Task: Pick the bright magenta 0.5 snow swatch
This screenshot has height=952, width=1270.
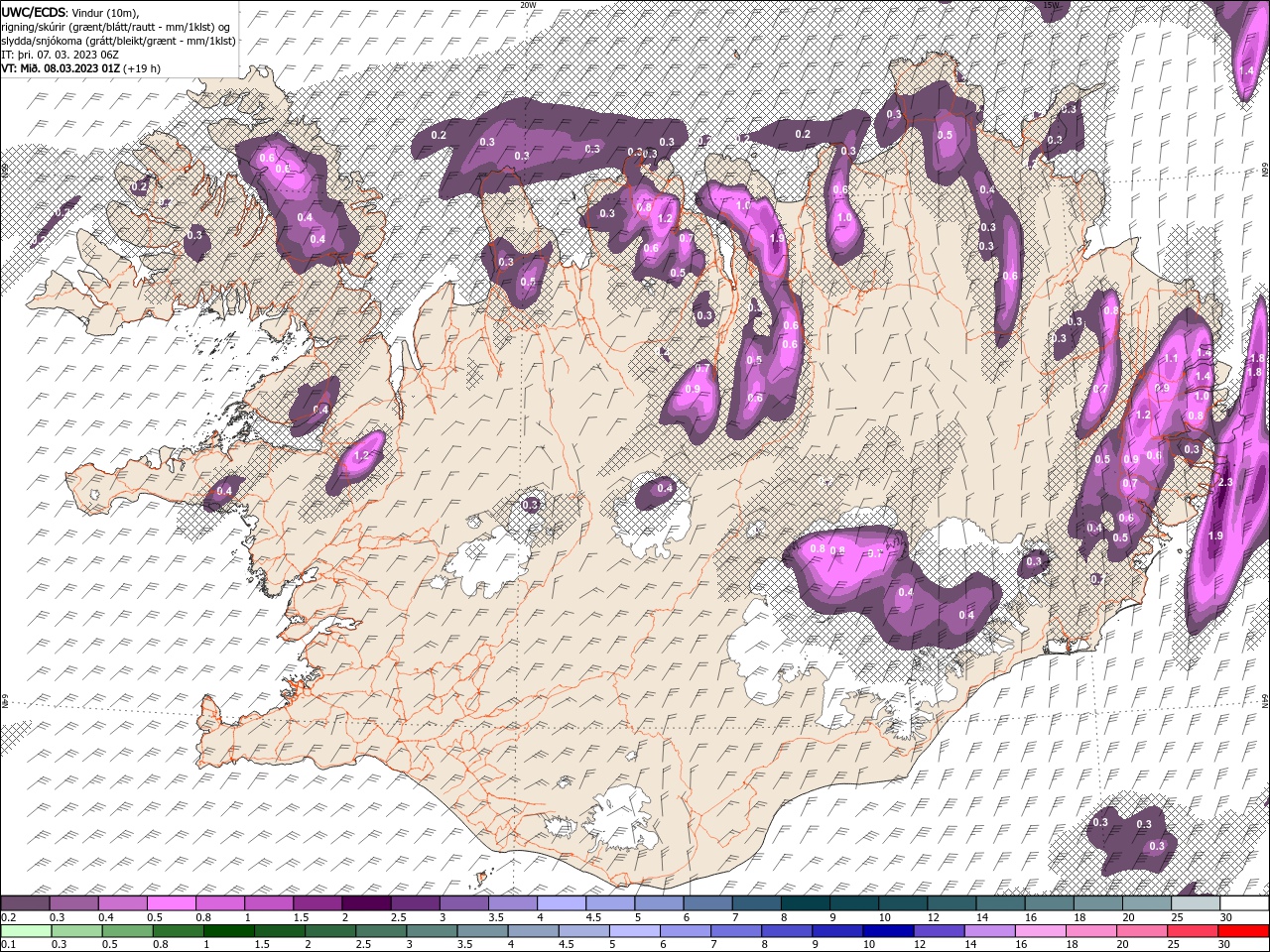Action: pyautogui.click(x=171, y=903)
